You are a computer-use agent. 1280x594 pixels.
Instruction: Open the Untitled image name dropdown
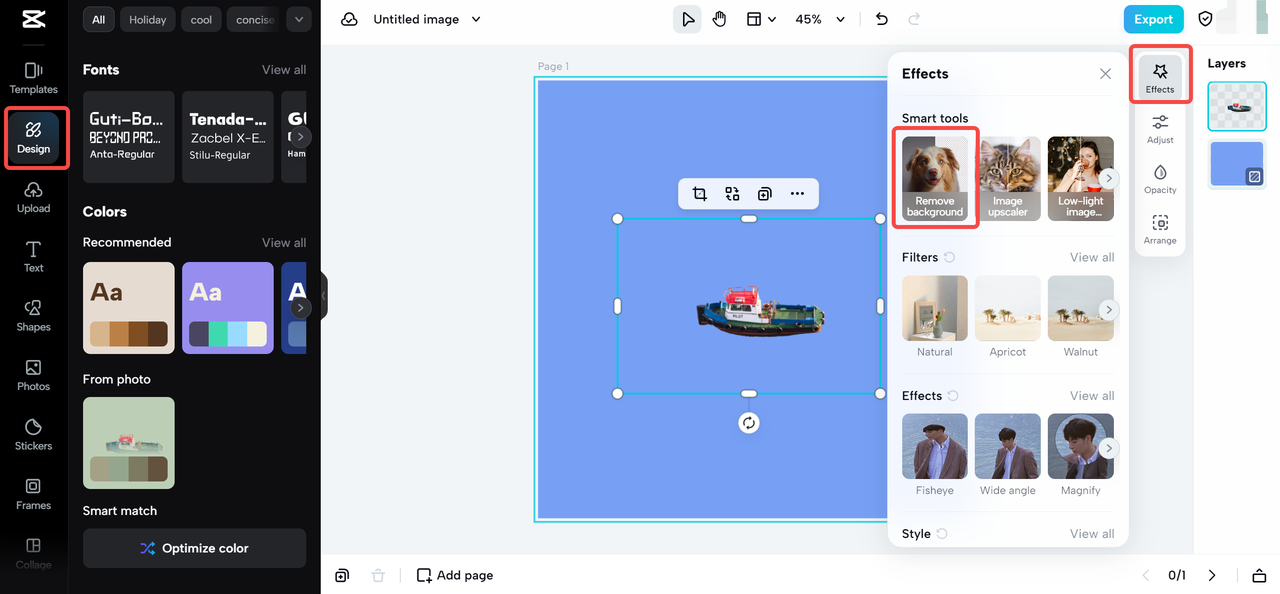coord(475,19)
